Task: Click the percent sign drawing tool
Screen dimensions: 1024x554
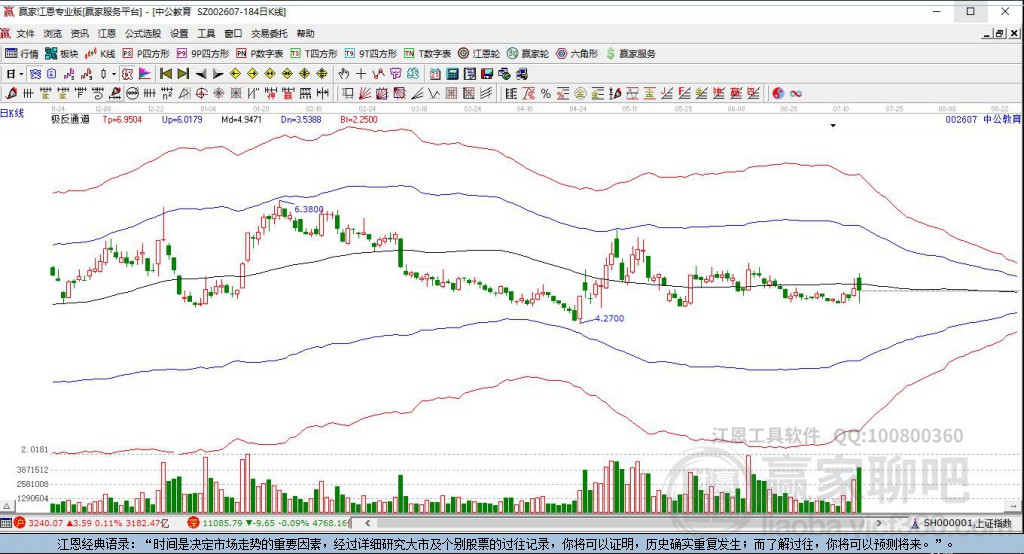Action: (545, 93)
